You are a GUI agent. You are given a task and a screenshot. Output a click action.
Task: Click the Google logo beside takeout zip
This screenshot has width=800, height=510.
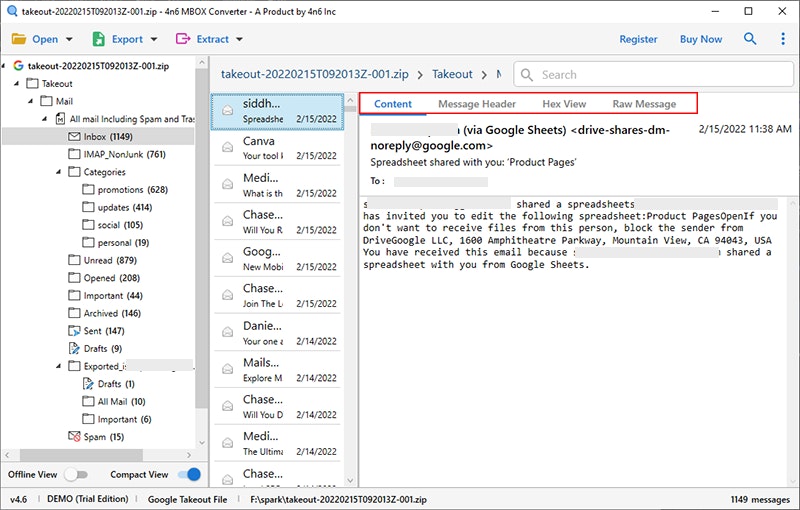(x=18, y=66)
